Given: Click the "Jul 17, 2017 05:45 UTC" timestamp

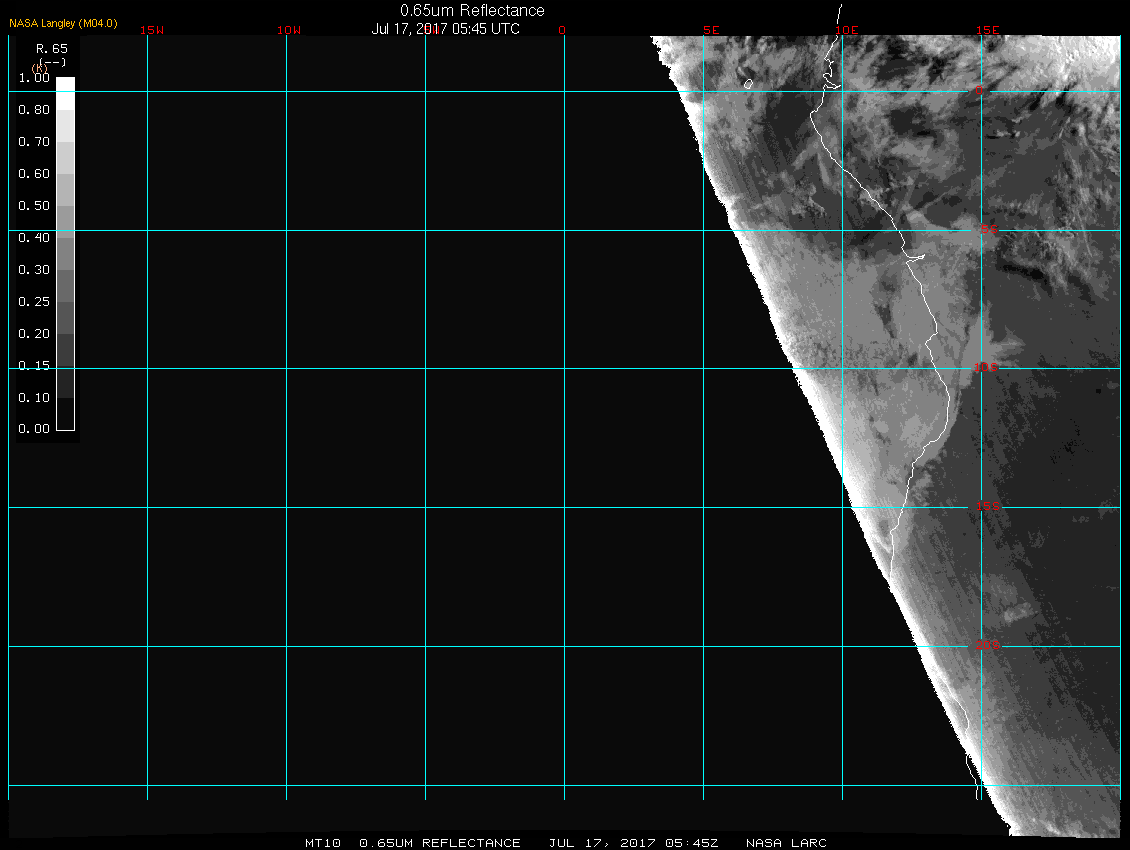Looking at the screenshot, I should coord(445,29).
